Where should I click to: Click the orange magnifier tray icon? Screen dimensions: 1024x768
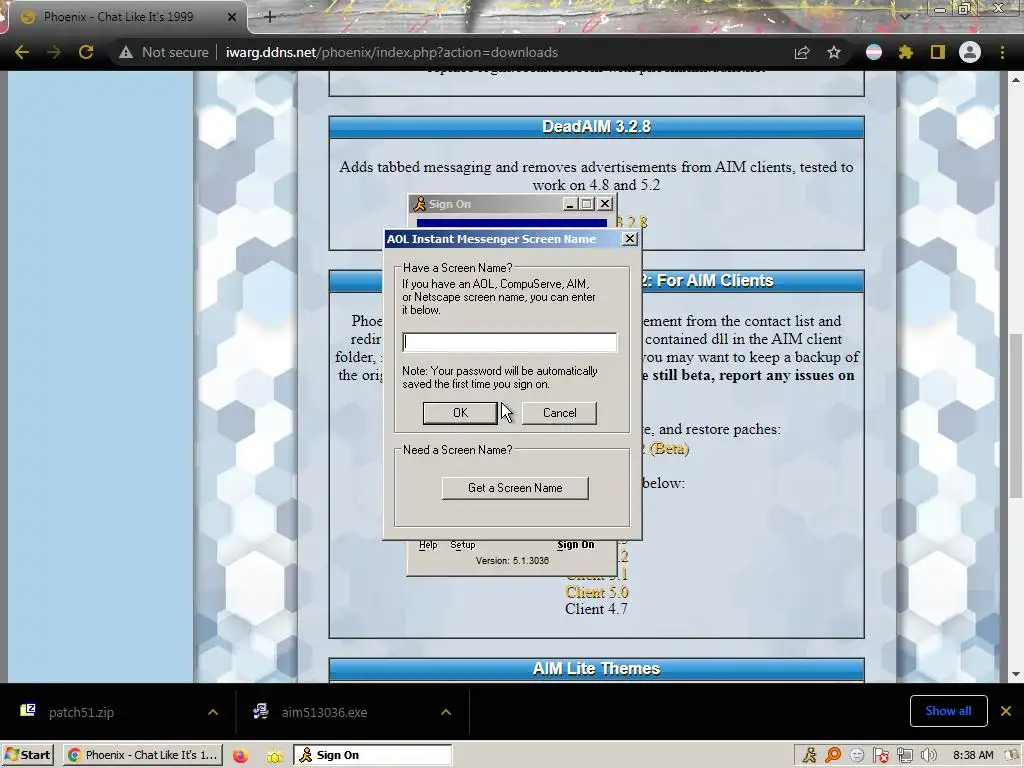pos(833,755)
